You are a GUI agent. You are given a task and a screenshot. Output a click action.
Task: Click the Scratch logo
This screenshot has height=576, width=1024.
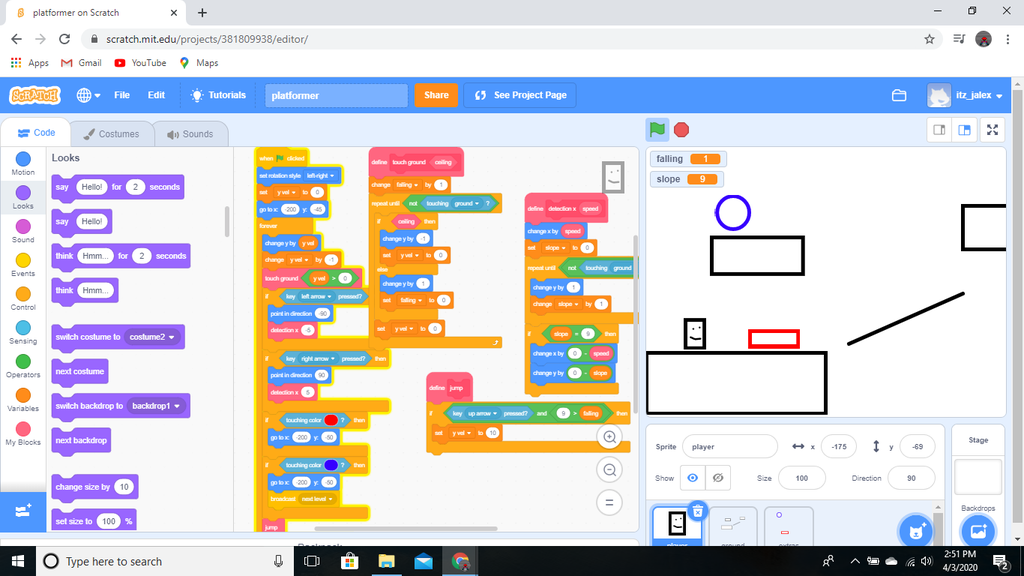(35, 95)
